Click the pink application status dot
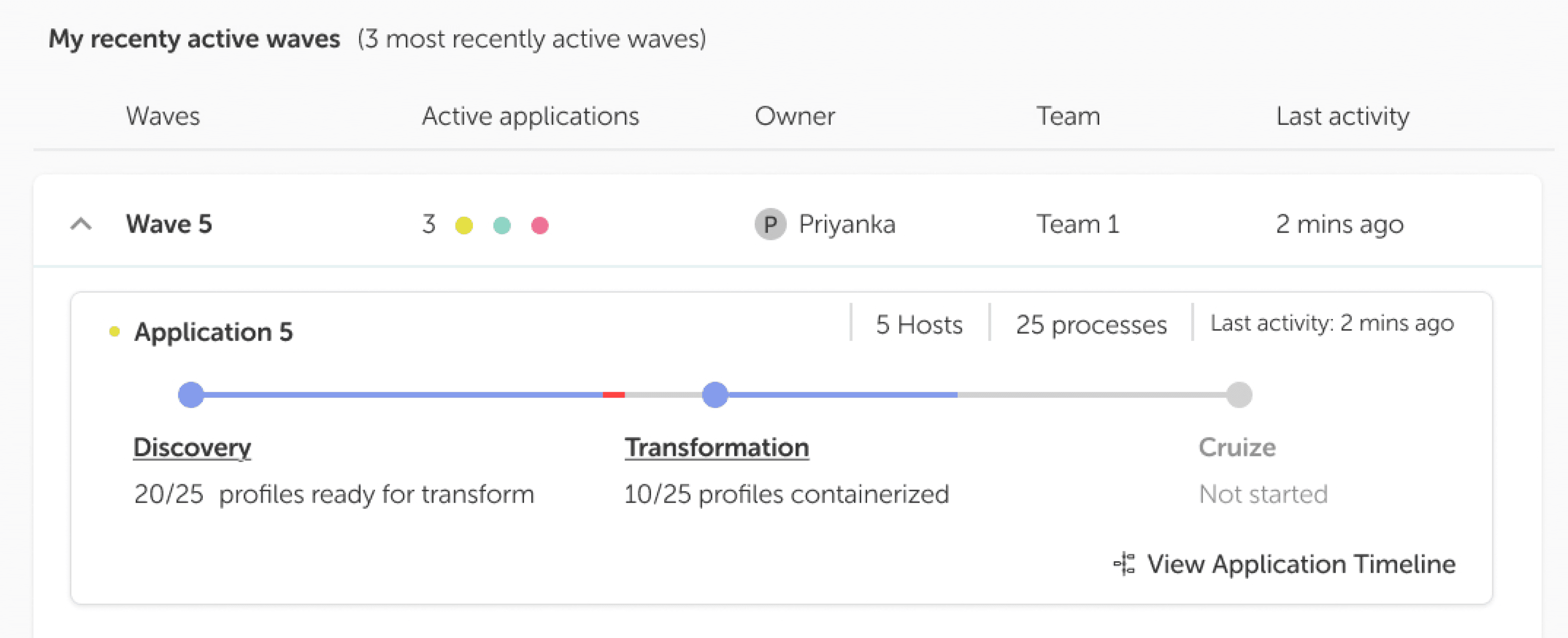Viewport: 1568px width, 638px height. 539,225
